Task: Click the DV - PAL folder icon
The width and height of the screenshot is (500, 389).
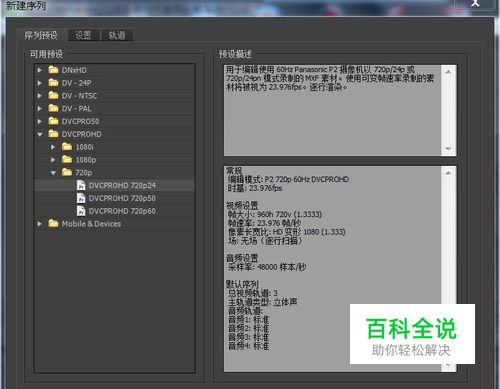Action: click(53, 108)
